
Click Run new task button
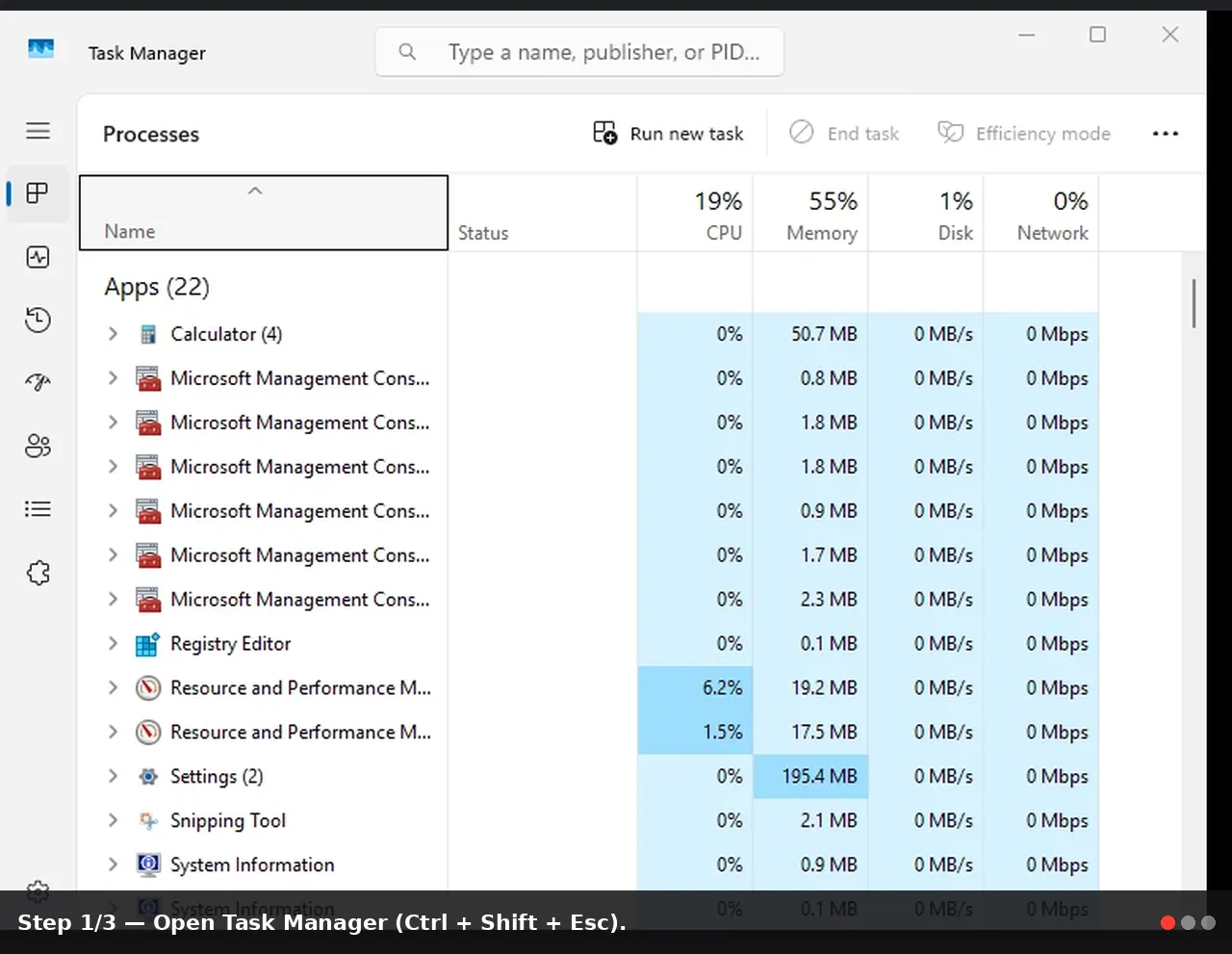point(668,134)
